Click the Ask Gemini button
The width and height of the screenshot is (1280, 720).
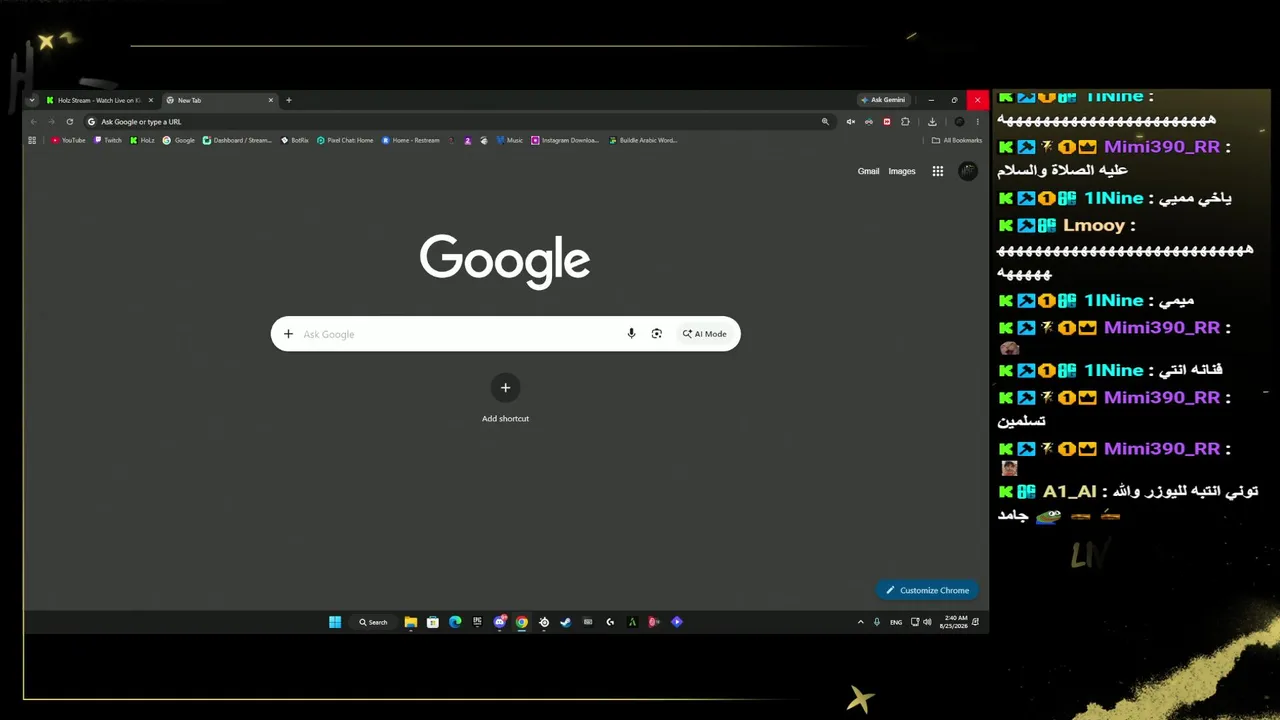click(883, 100)
